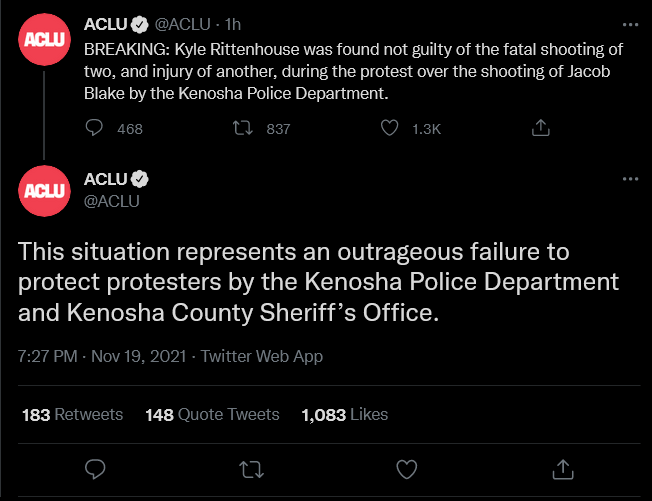Retweet the BREAKING Kyle Rittenhouse tweet
Screen dimensions: 652x501
(x=241, y=128)
